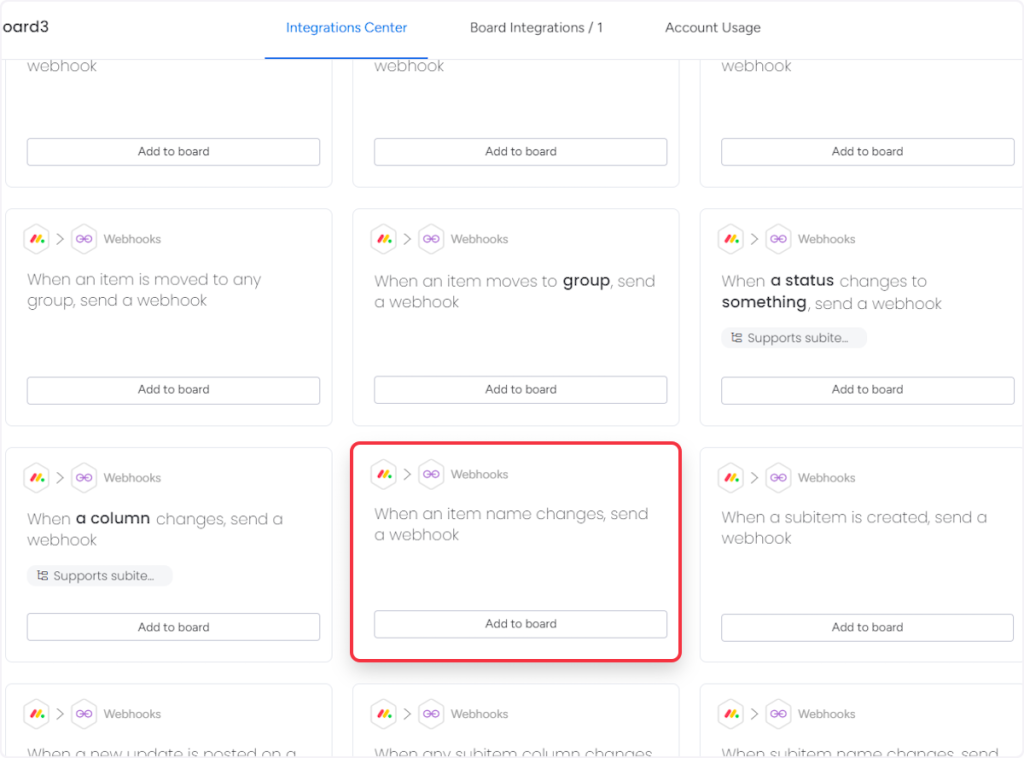Screen dimensions: 1024x758
Task: Add 'item moves to group' webhook to board
Action: (520, 390)
